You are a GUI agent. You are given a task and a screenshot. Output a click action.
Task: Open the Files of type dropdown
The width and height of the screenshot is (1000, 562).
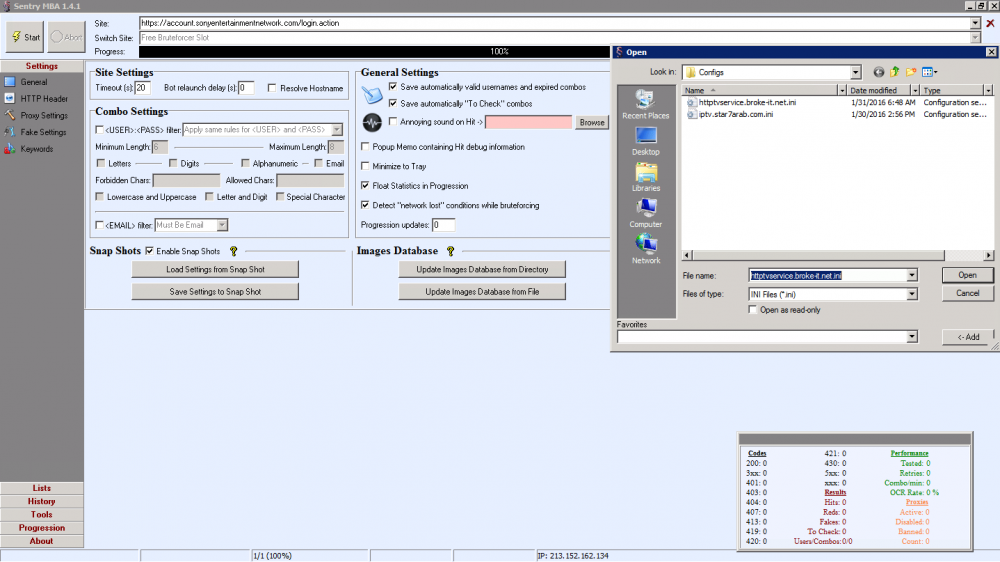click(912, 294)
